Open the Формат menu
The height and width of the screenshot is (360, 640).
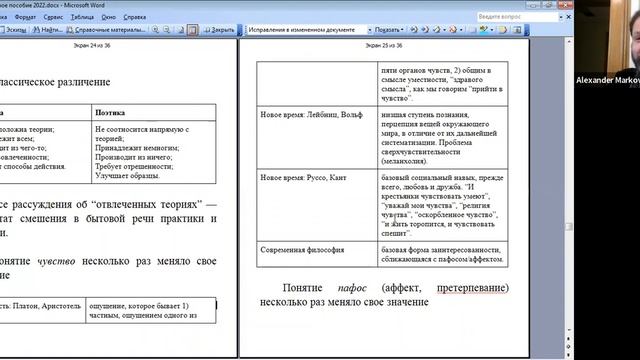[x=25, y=17]
